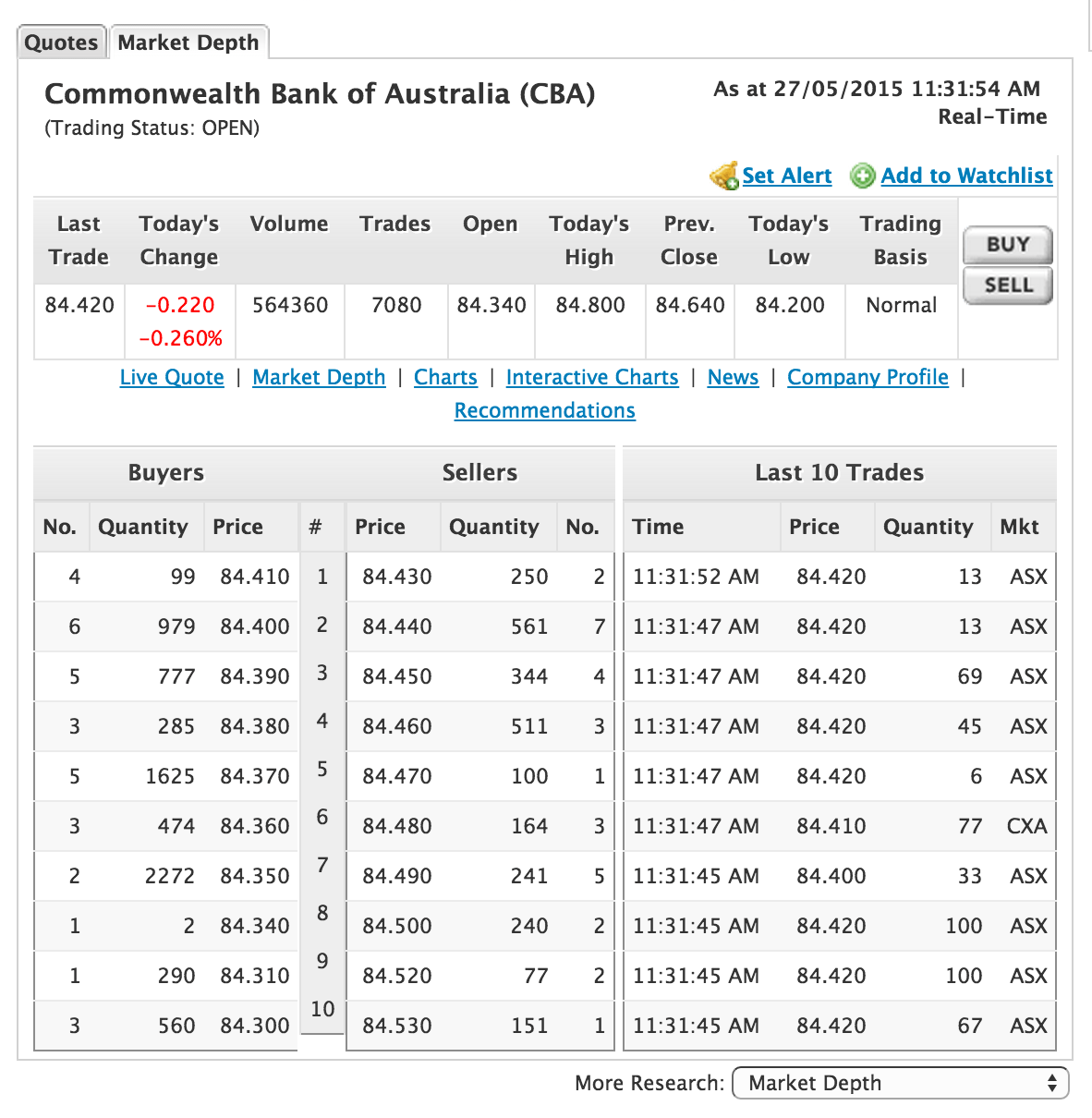Open the Live Quote link

172,377
